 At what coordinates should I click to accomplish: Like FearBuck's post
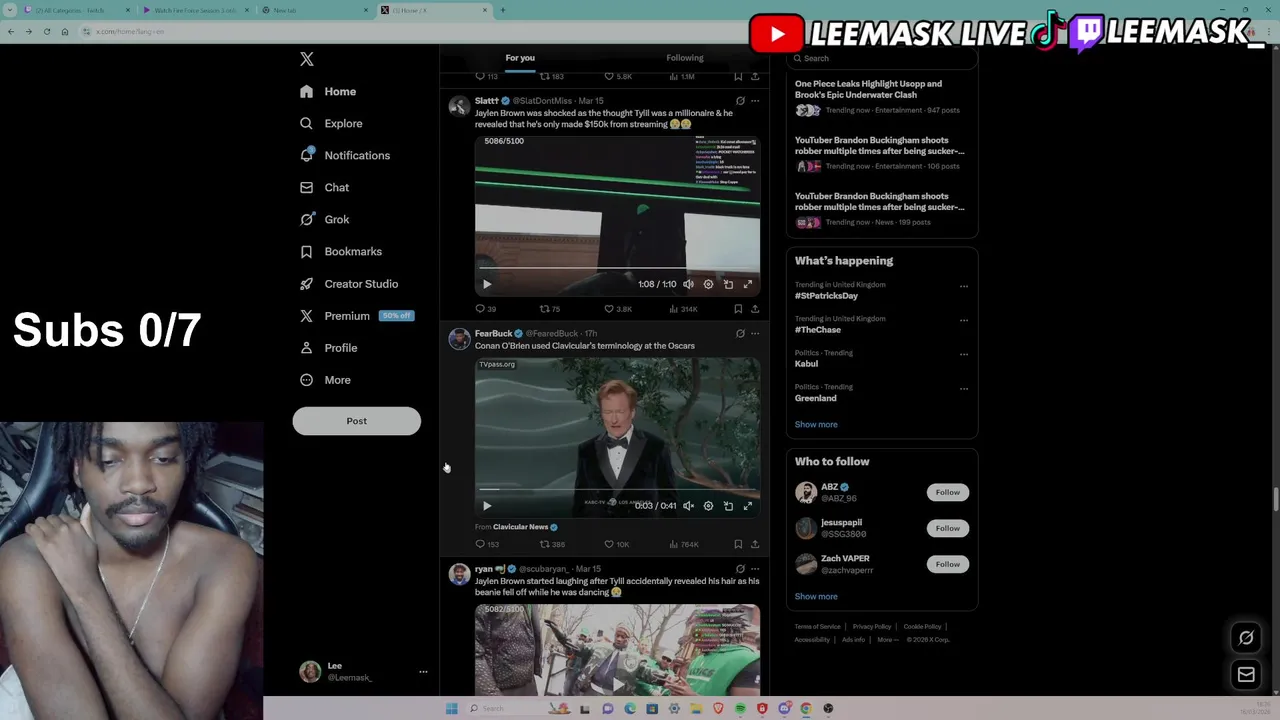616,544
